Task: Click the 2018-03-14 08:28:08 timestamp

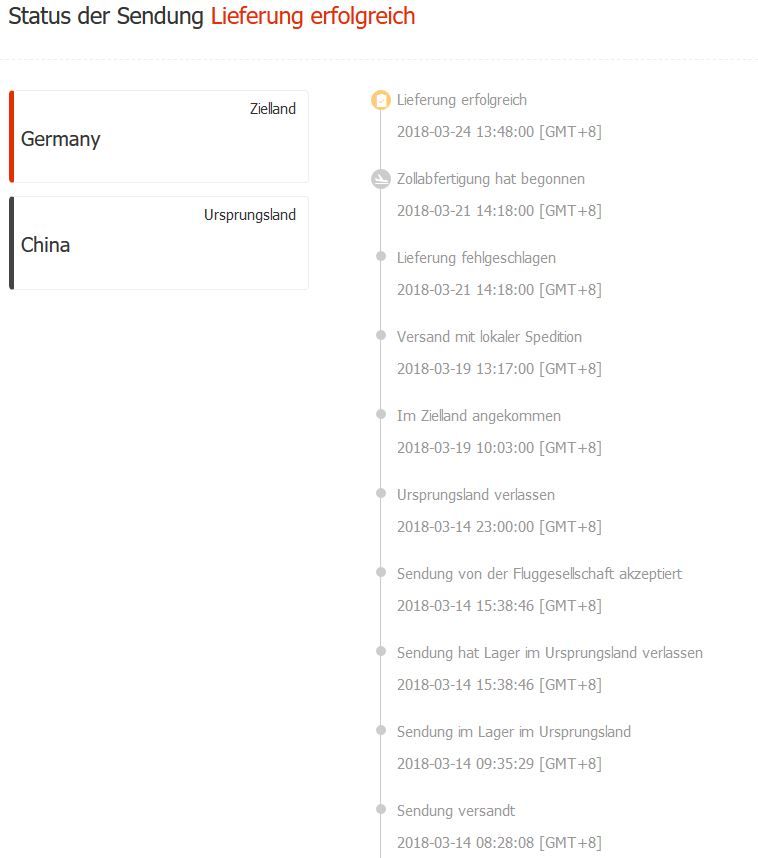Action: coord(499,842)
